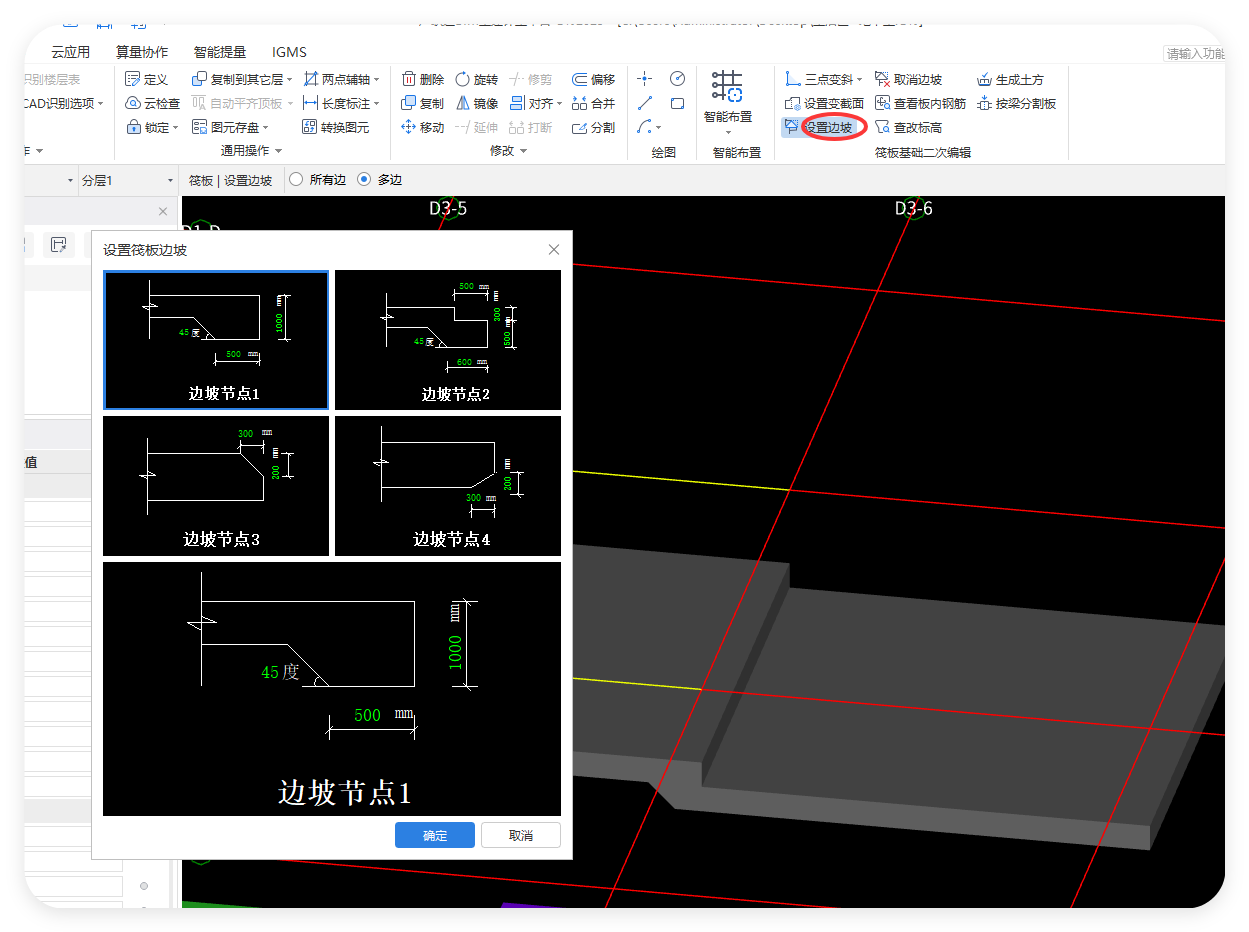Open the 对齐 align dropdown

tap(560, 104)
